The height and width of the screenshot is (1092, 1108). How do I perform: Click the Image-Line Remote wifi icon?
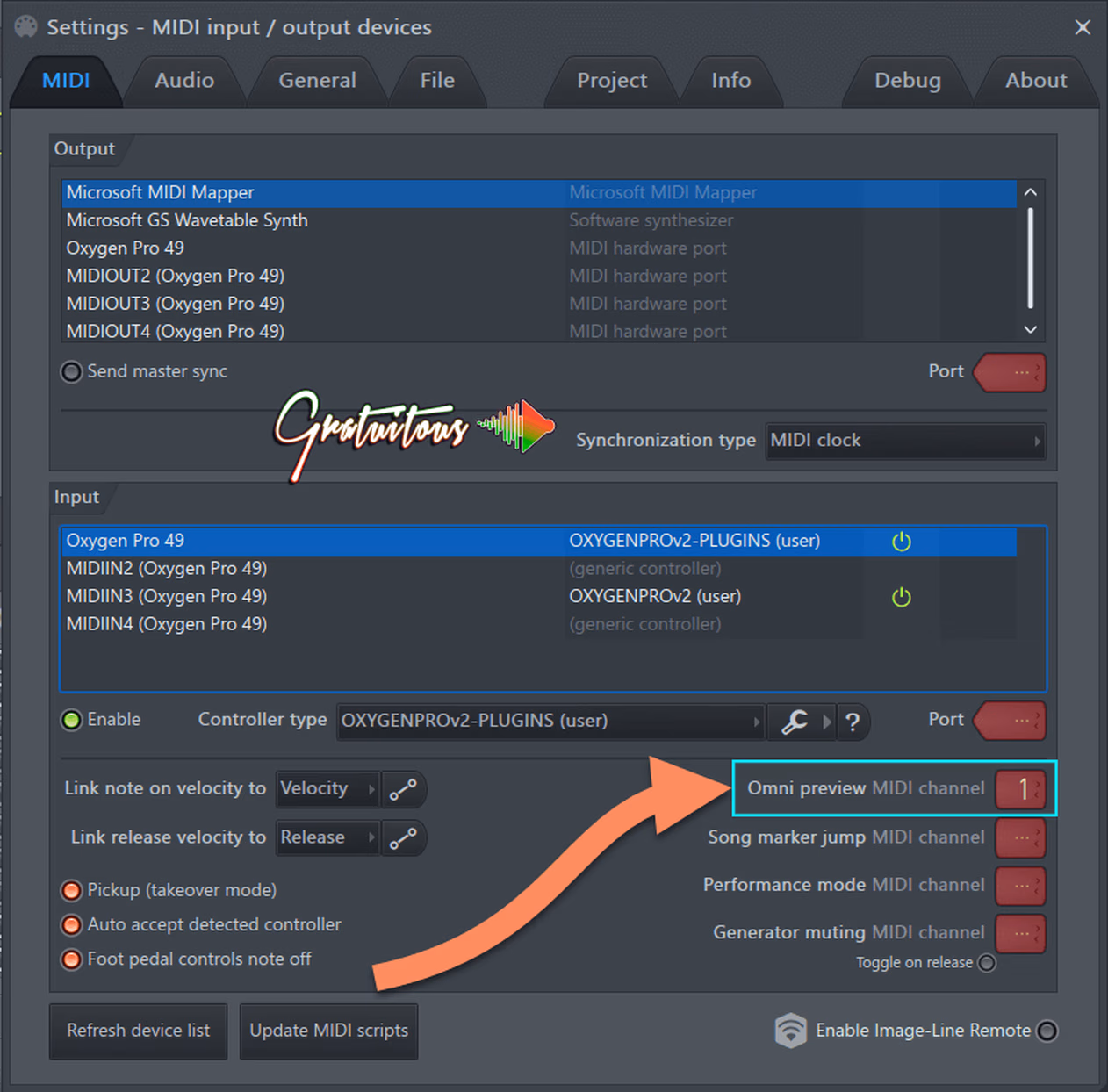click(x=790, y=1031)
